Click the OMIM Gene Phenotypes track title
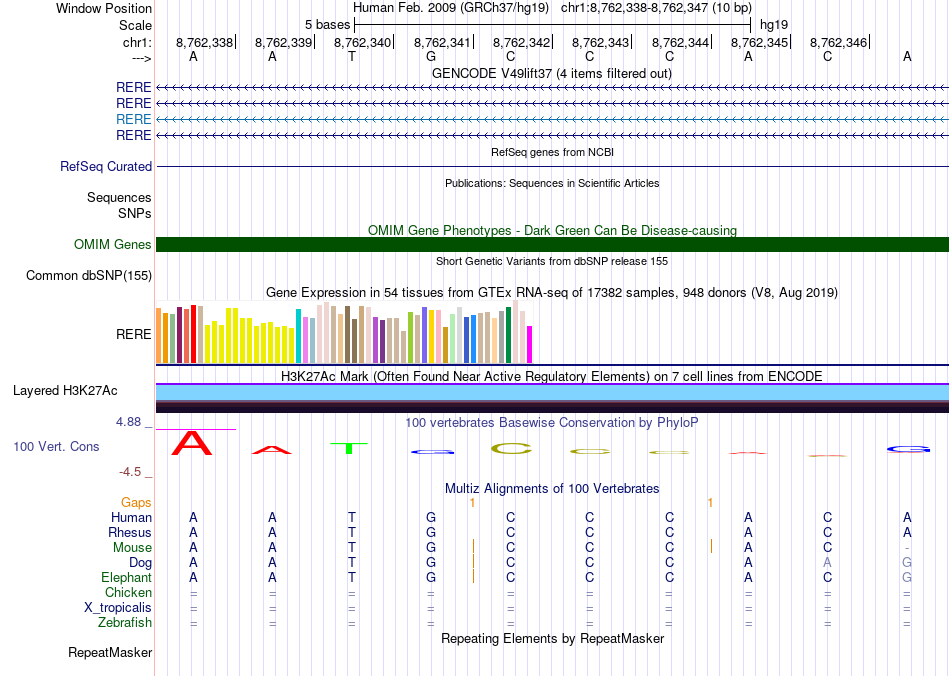This screenshot has width=950, height=676. click(553, 230)
